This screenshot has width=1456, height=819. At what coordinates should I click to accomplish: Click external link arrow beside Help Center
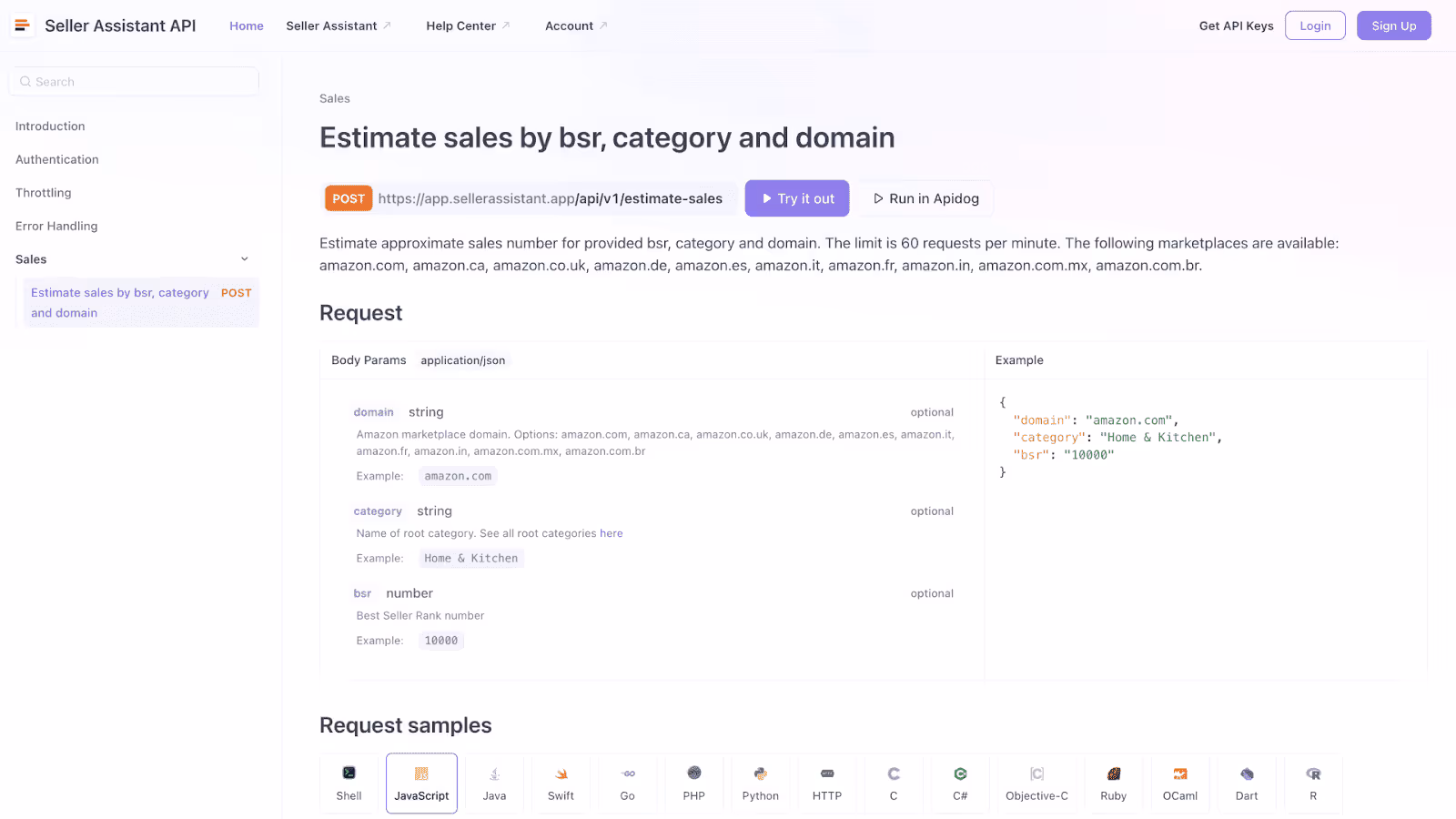click(x=507, y=25)
